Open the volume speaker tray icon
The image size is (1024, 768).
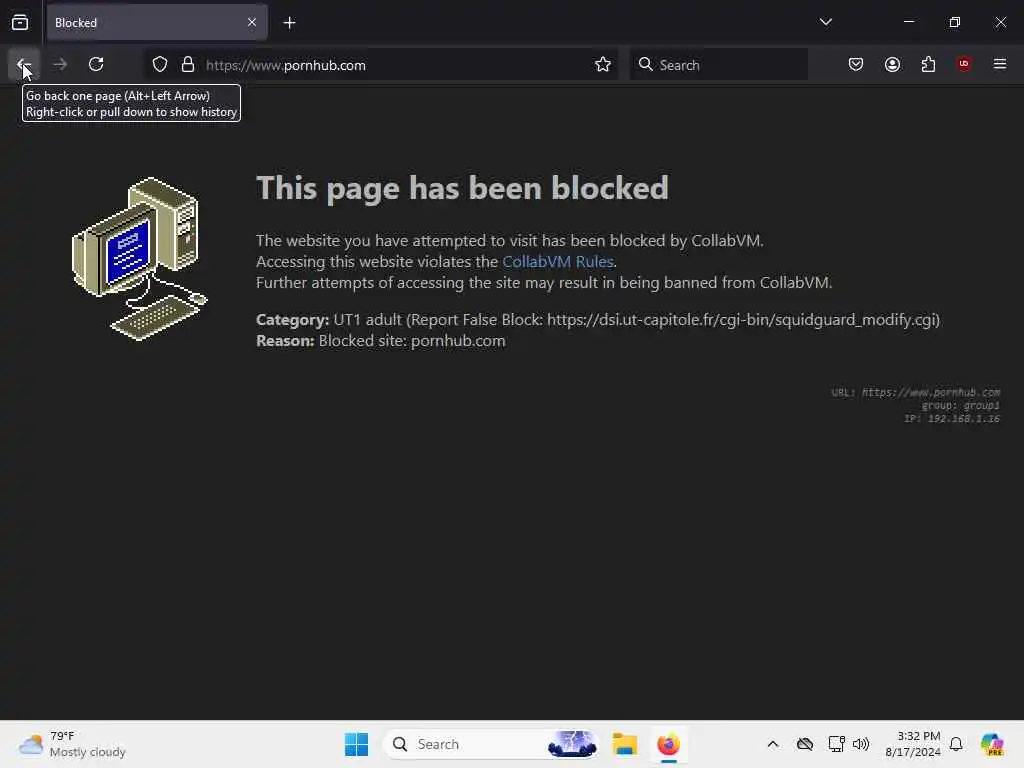[861, 744]
